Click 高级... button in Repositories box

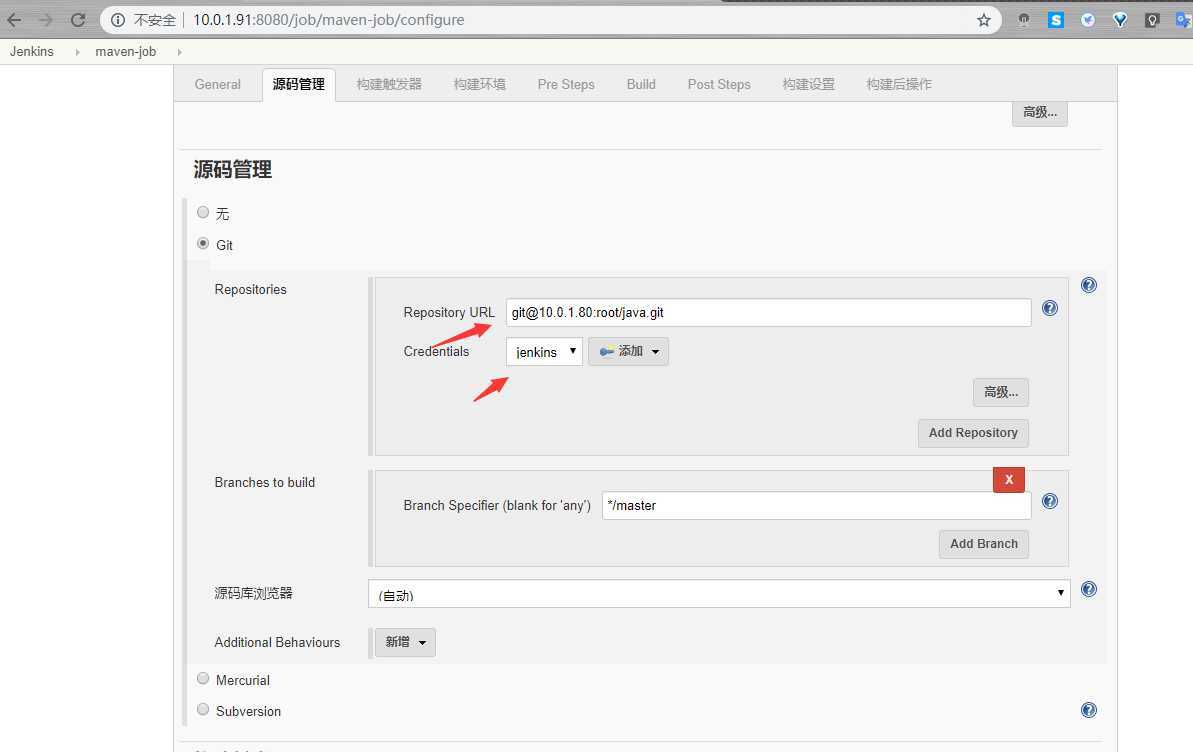[1001, 392]
